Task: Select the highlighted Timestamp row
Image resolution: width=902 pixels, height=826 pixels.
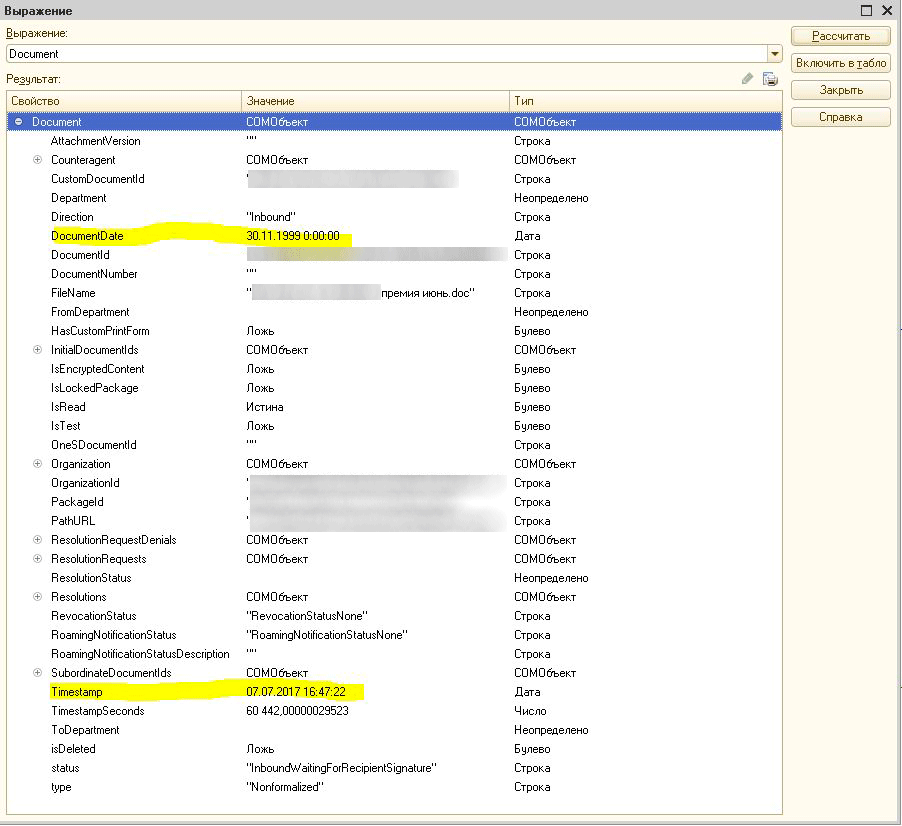Action: pos(150,691)
